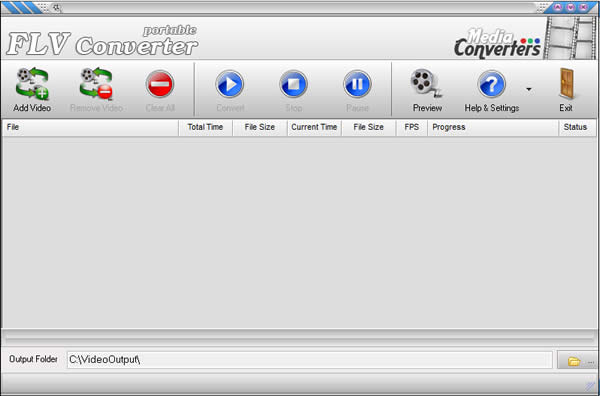Click the middle purple title bar button

pos(571,7)
